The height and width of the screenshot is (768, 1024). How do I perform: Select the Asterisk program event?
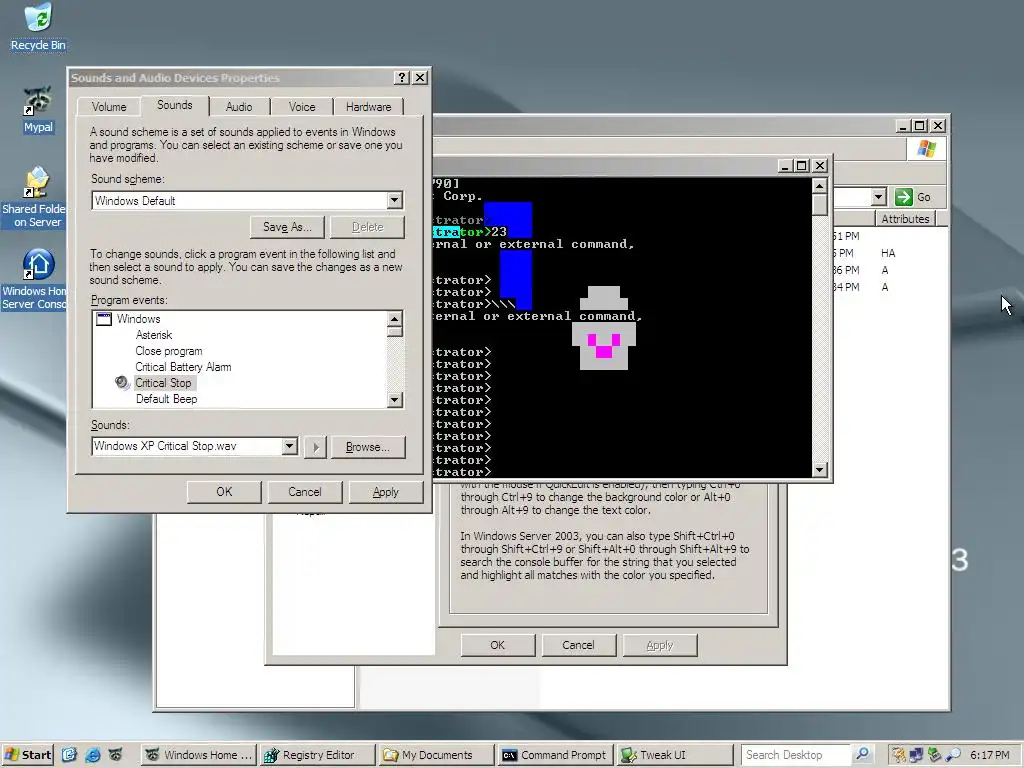tap(154, 335)
